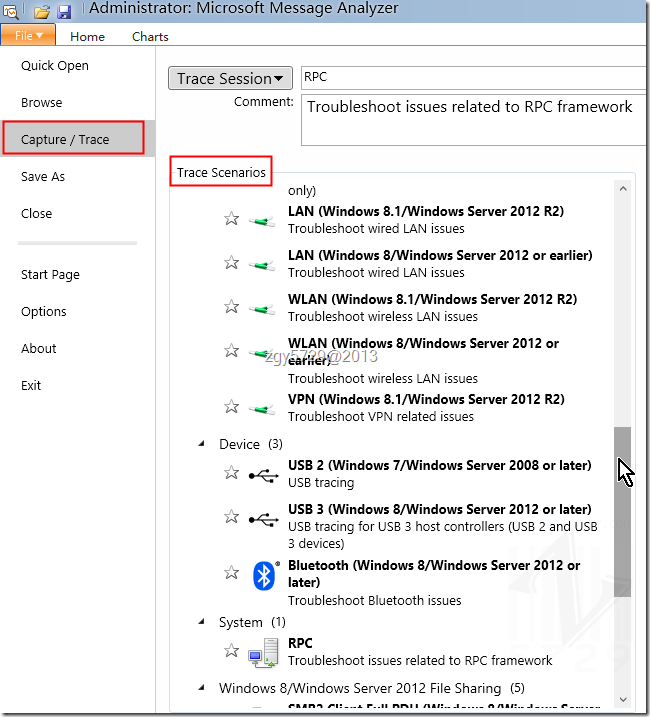Viewport: 650px width, 717px height.
Task: Favorite the WLAN Windows 8.1 scenario star
Action: [x=231, y=306]
